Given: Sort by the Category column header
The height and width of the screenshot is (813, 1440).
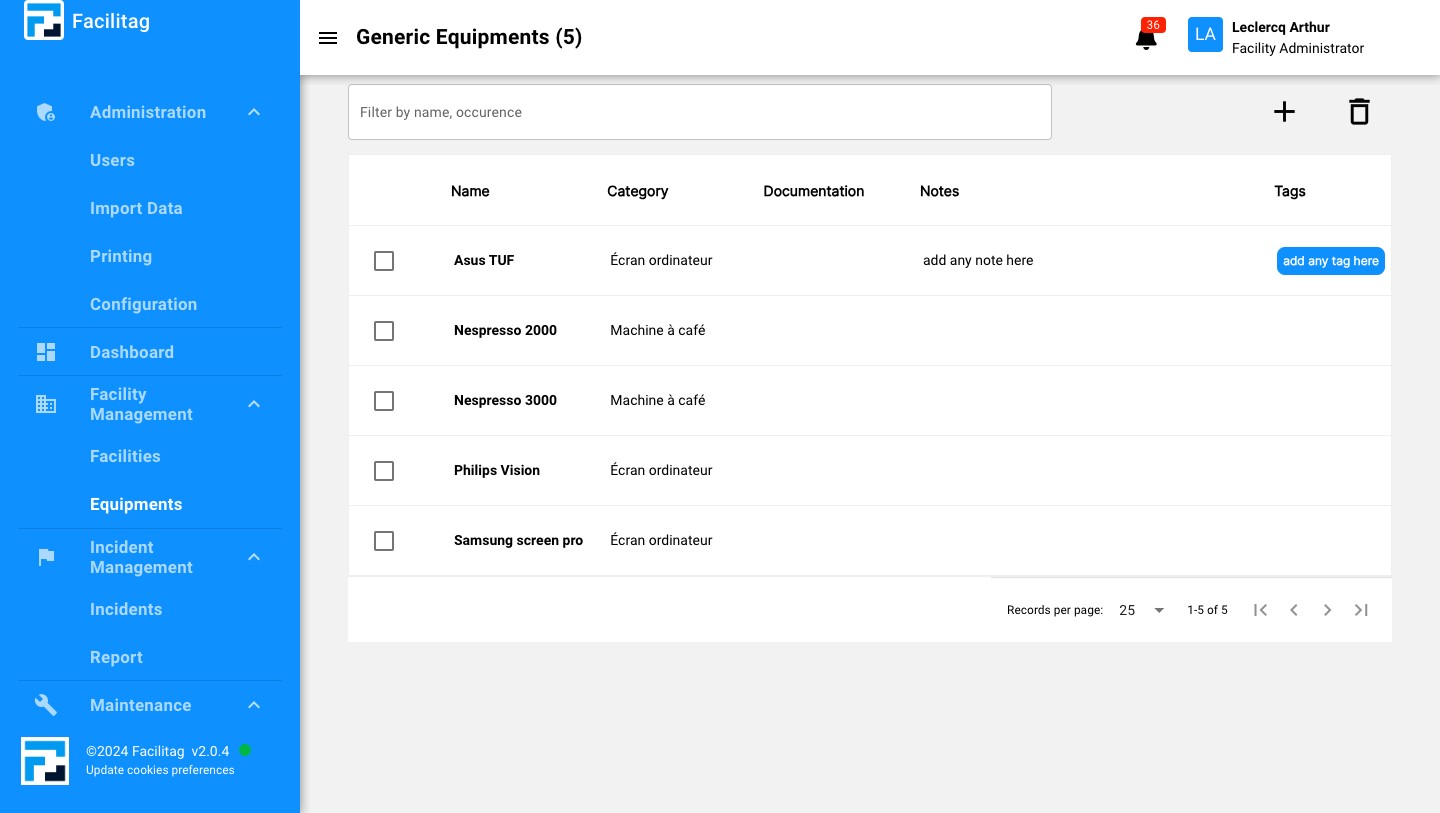Looking at the screenshot, I should pos(637,191).
